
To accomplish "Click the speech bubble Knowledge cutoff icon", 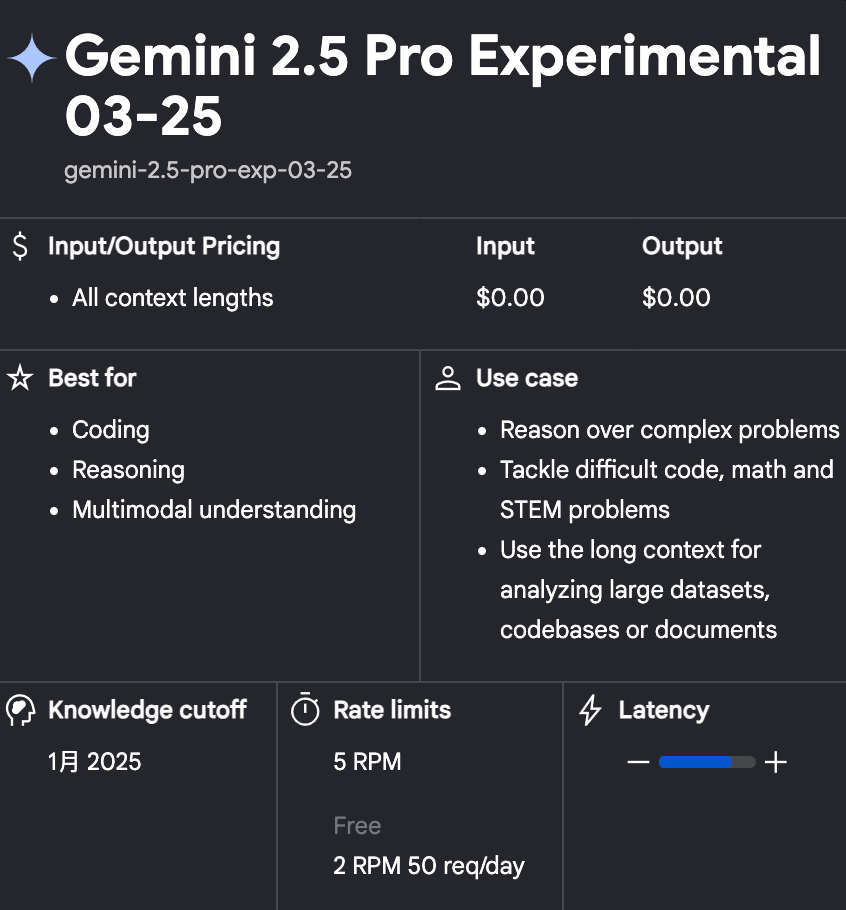I will [x=18, y=709].
